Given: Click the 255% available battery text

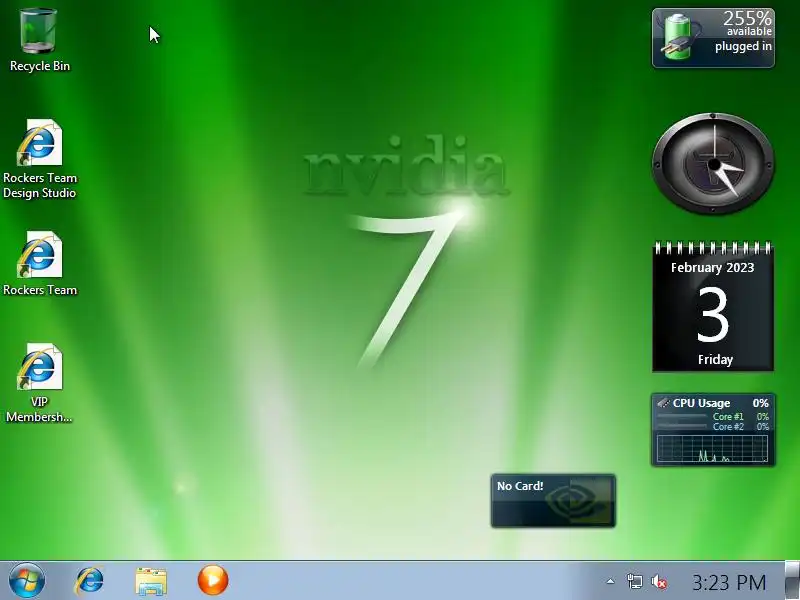Looking at the screenshot, I should point(747,24).
